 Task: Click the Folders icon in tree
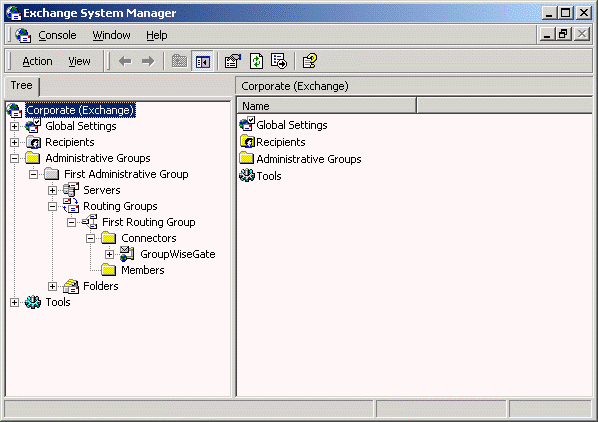pyautogui.click(x=71, y=286)
